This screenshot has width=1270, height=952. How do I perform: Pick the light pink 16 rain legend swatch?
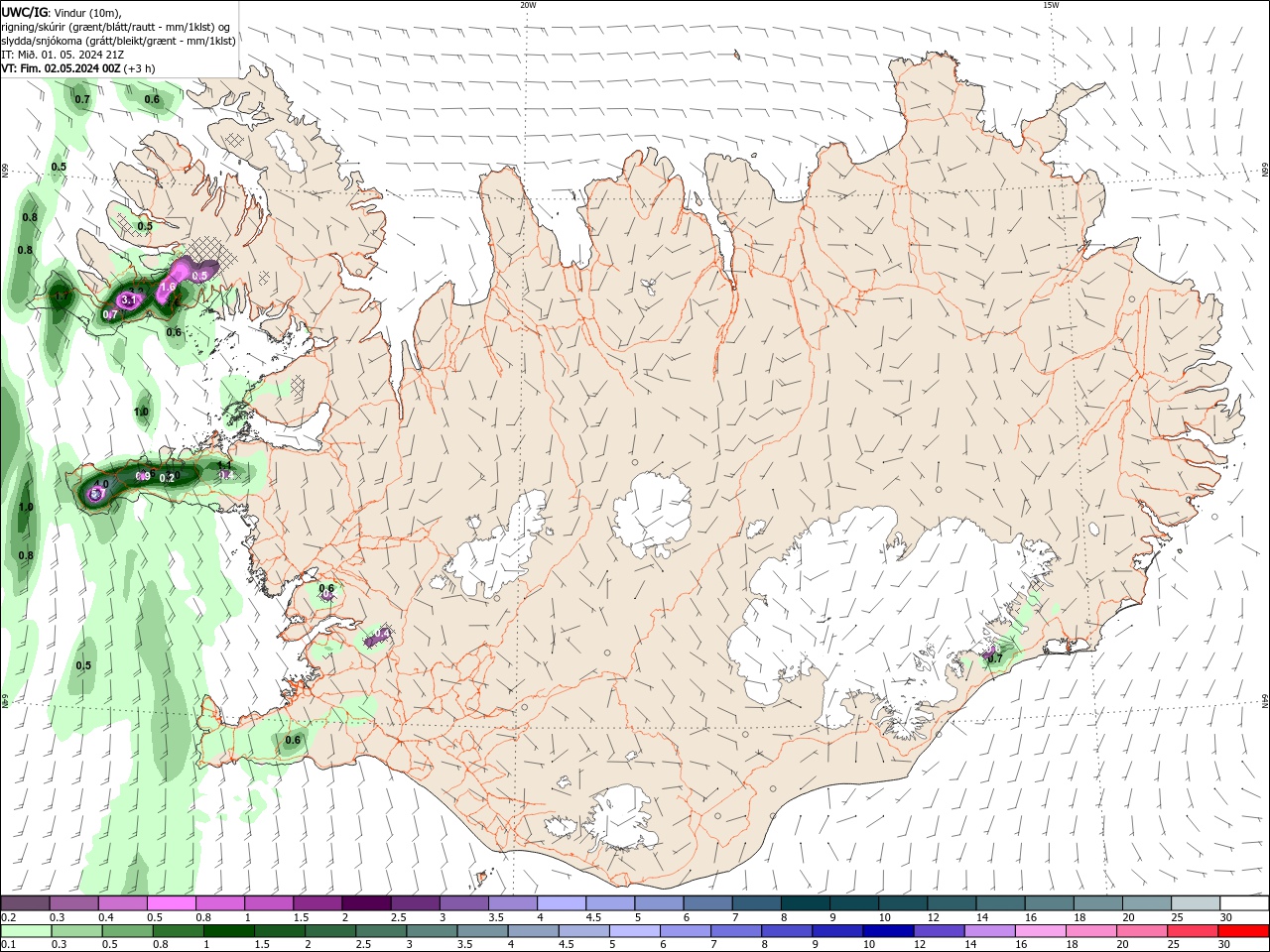(x=1041, y=931)
